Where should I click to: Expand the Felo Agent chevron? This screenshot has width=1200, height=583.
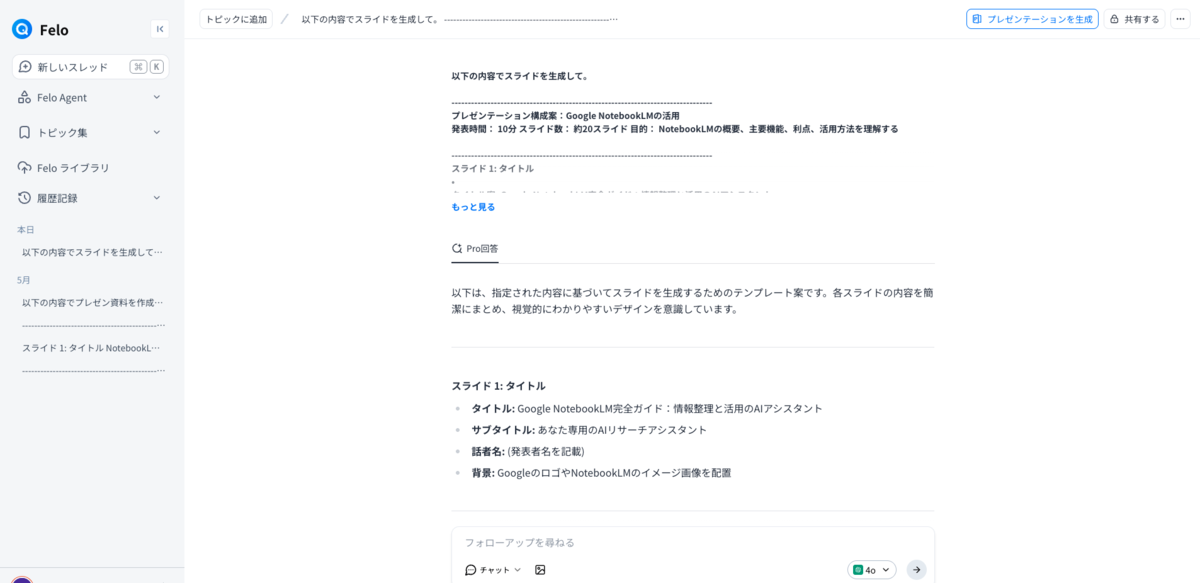[x=156, y=97]
